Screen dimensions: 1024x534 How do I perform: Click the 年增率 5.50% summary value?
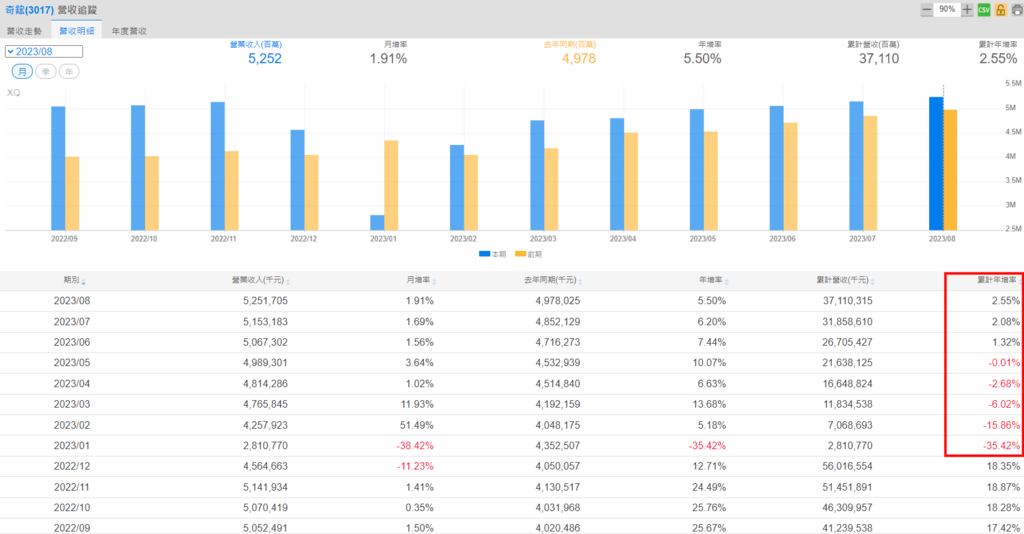click(702, 59)
